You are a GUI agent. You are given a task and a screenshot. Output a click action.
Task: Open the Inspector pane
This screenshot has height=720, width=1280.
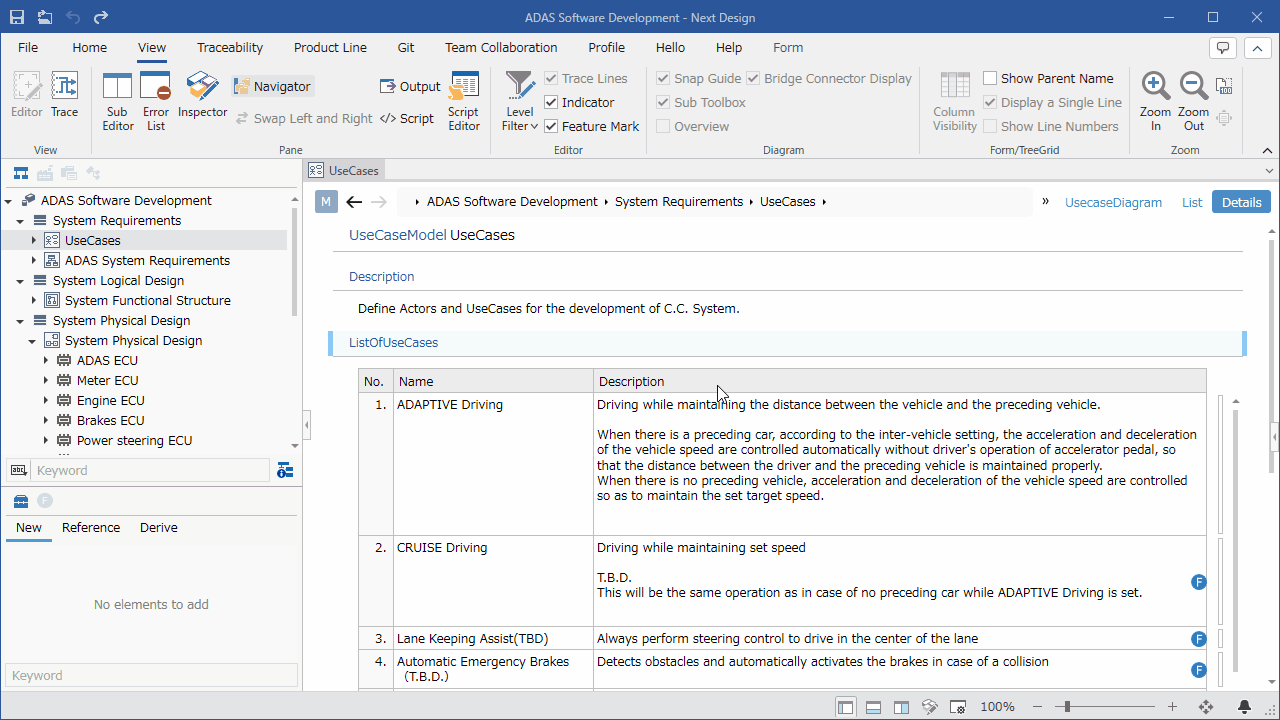[203, 96]
